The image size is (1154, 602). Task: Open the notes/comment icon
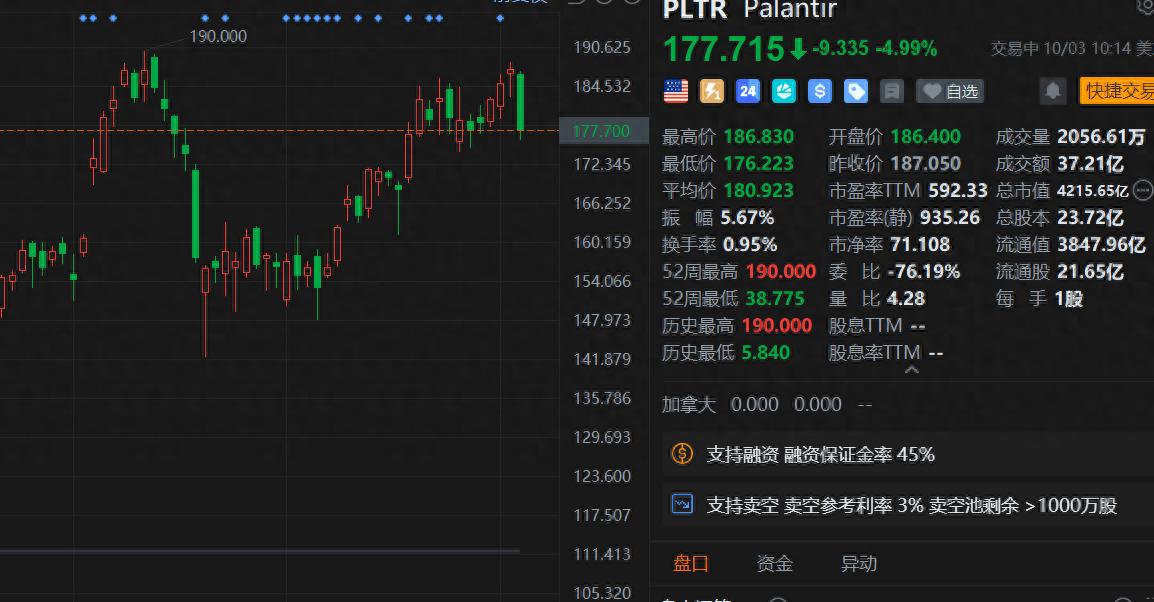[890, 91]
